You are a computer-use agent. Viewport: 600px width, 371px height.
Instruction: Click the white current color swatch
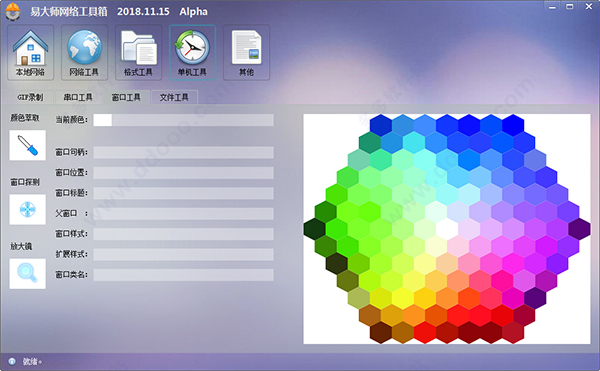pyautogui.click(x=103, y=120)
